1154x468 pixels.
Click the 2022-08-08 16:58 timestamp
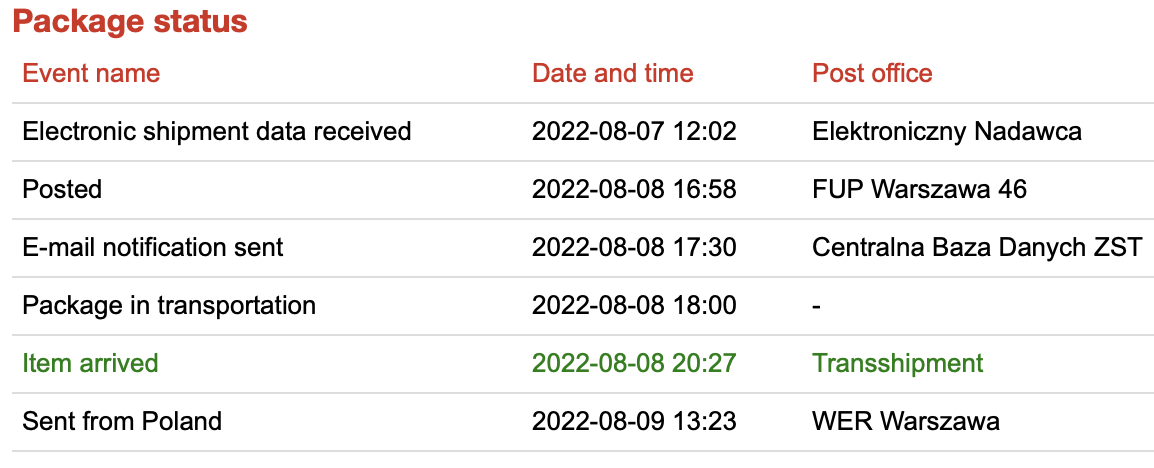pyautogui.click(x=634, y=189)
